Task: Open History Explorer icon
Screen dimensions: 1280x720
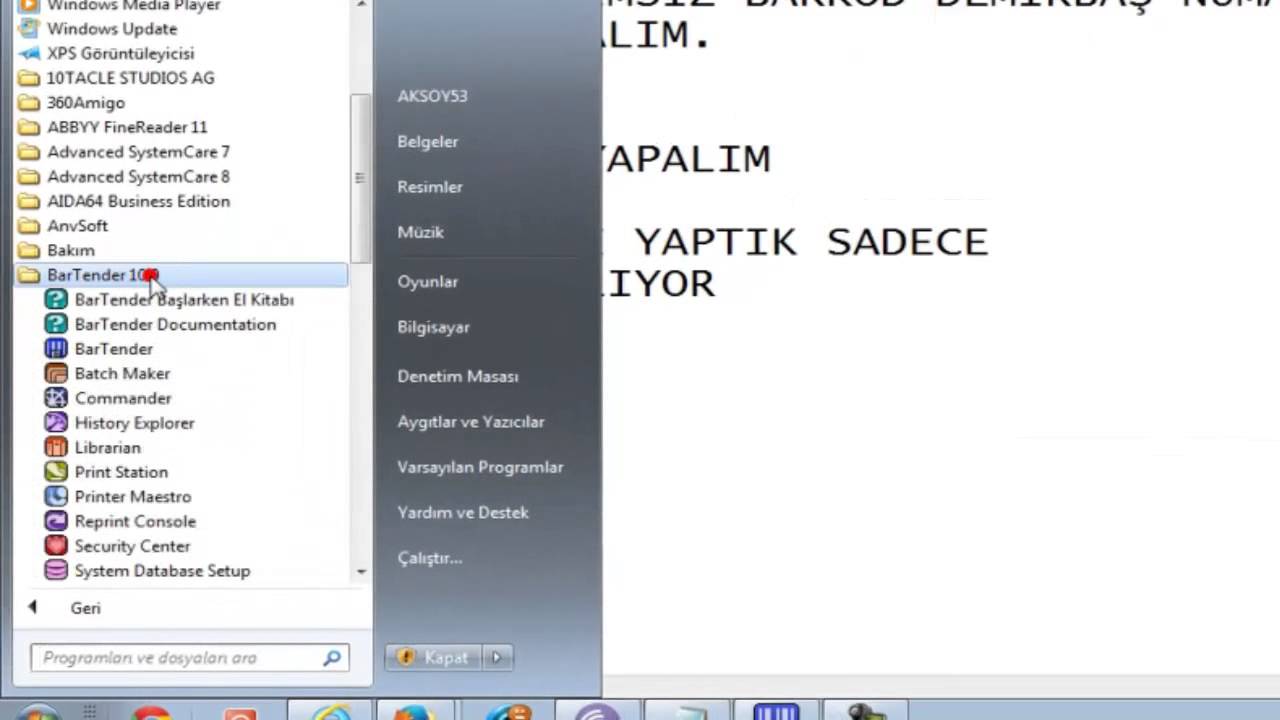Action: tap(57, 423)
